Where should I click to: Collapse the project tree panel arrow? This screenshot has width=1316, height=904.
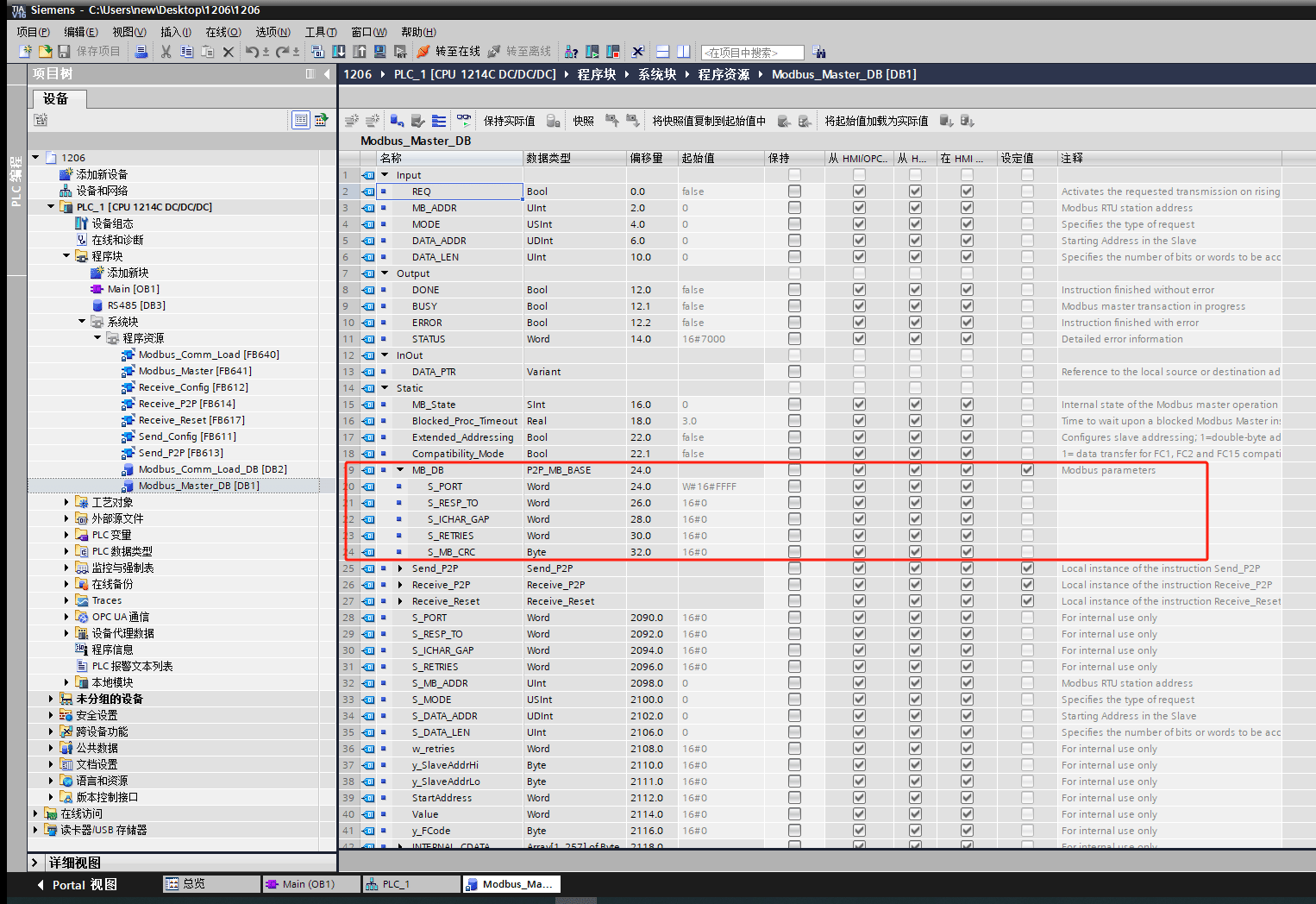click(x=327, y=74)
